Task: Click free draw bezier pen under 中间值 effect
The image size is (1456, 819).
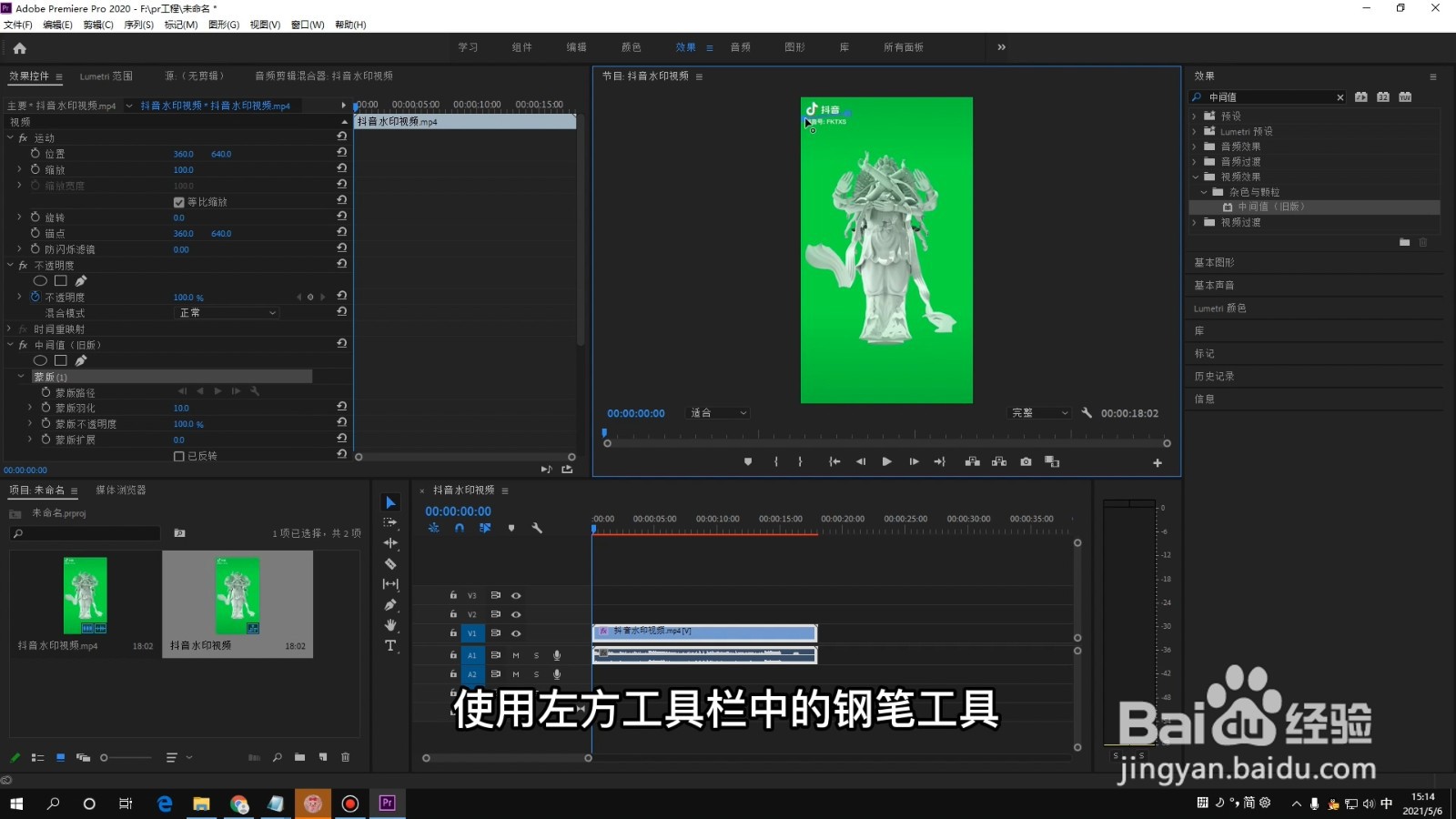Action: 81,360
